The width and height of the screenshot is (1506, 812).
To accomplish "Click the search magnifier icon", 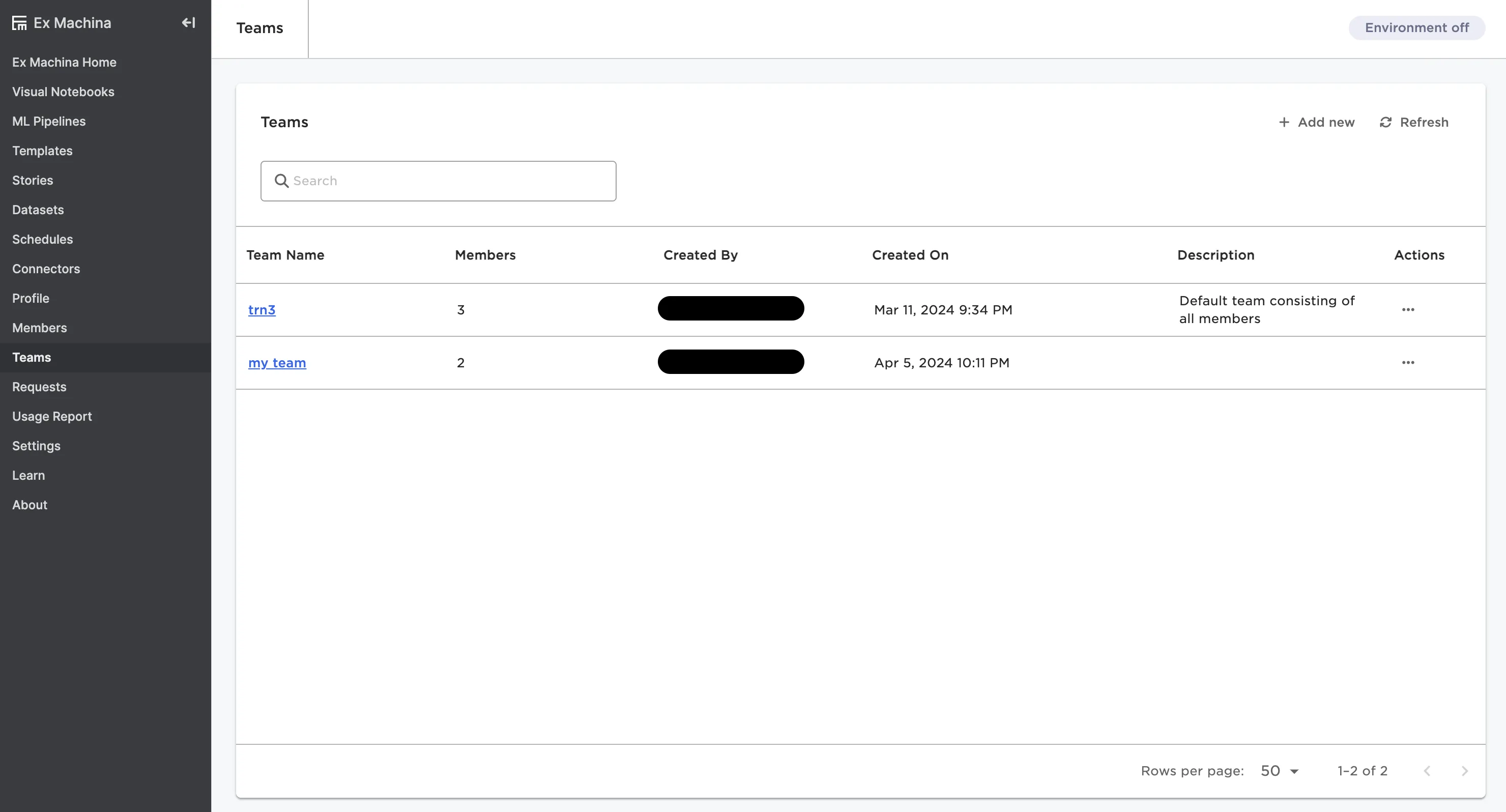I will pos(281,181).
